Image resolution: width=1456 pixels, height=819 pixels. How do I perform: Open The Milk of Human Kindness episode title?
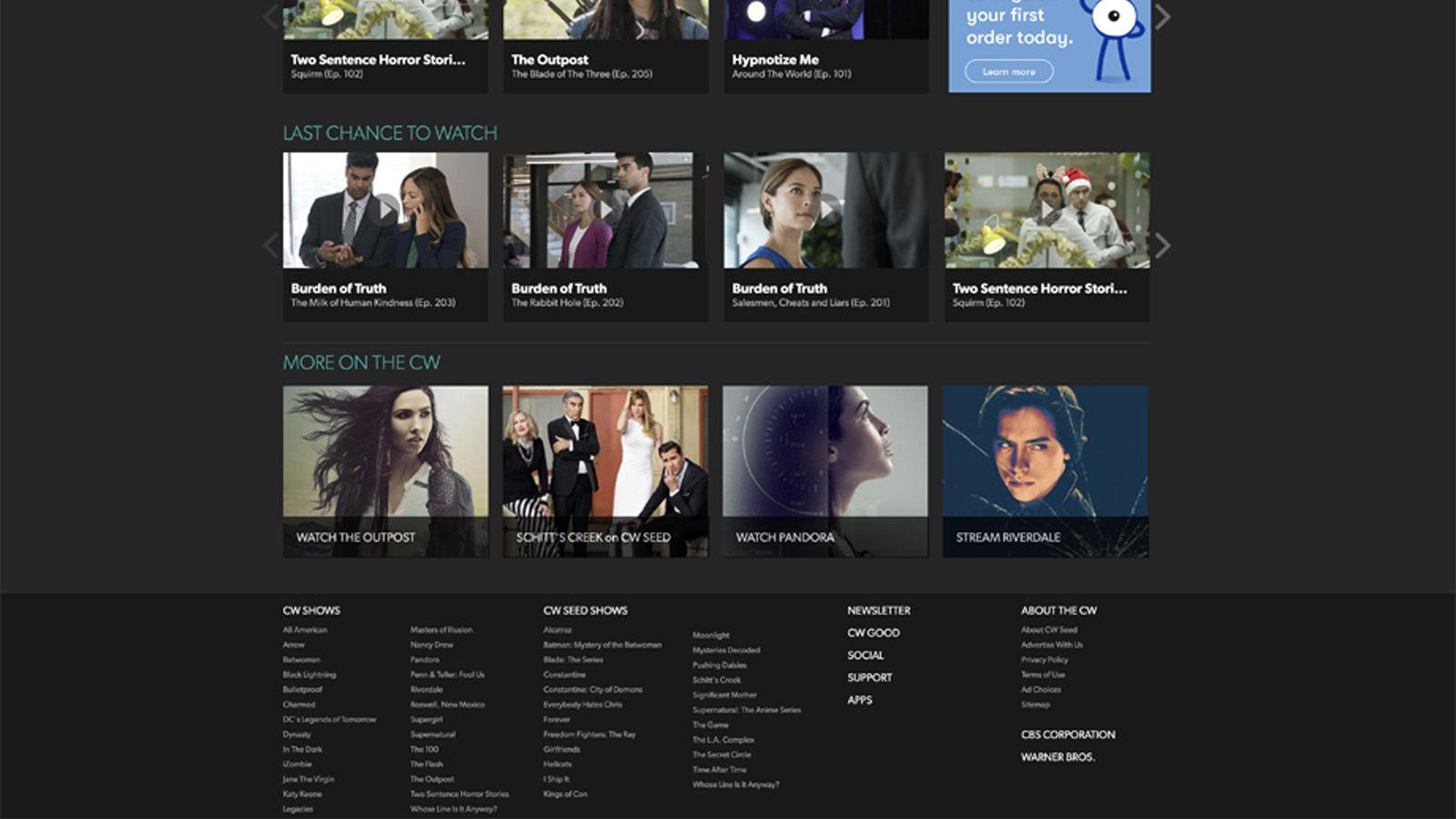coord(373,303)
